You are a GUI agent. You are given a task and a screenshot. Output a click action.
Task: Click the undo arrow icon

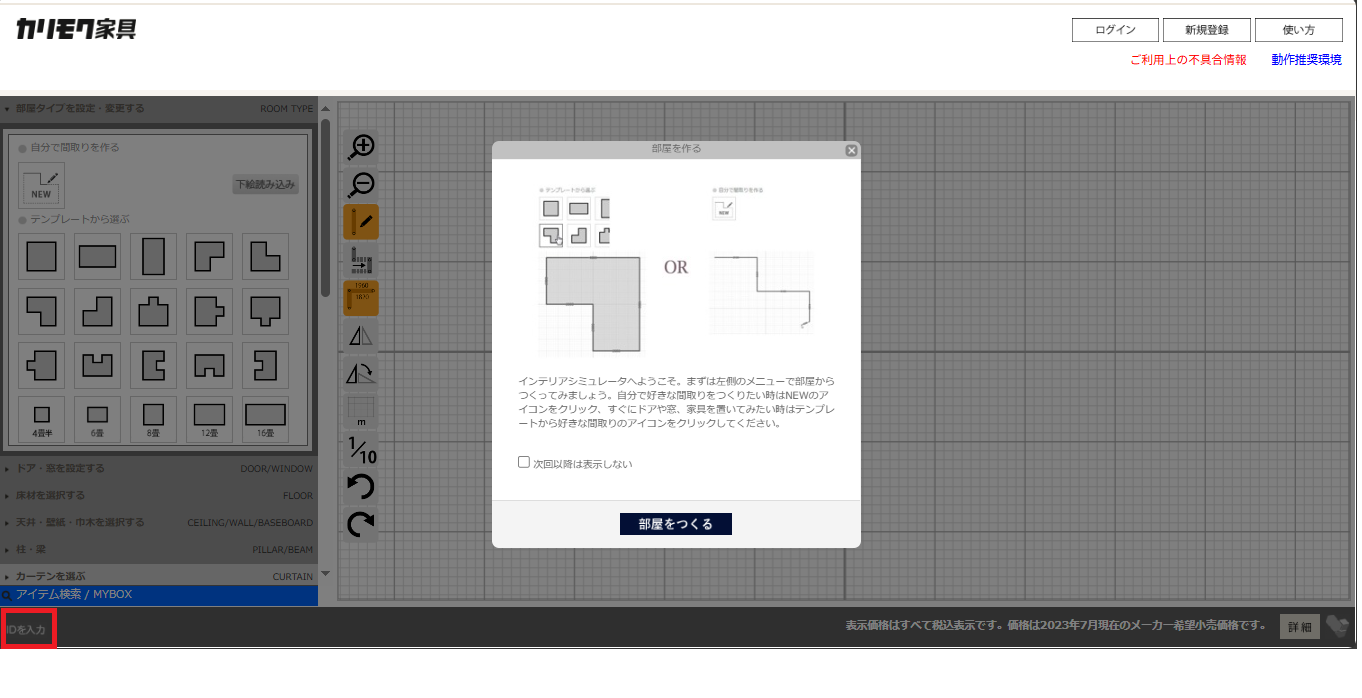click(361, 487)
